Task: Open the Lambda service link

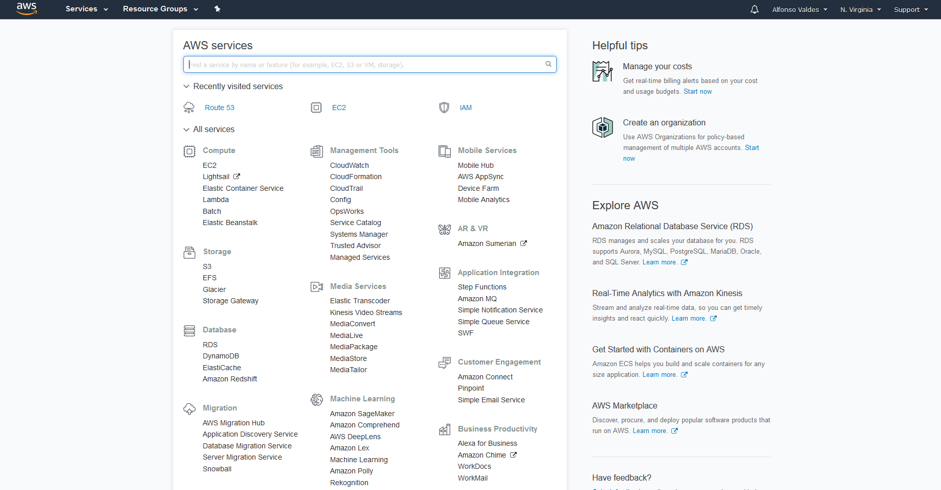Action: coord(215,200)
